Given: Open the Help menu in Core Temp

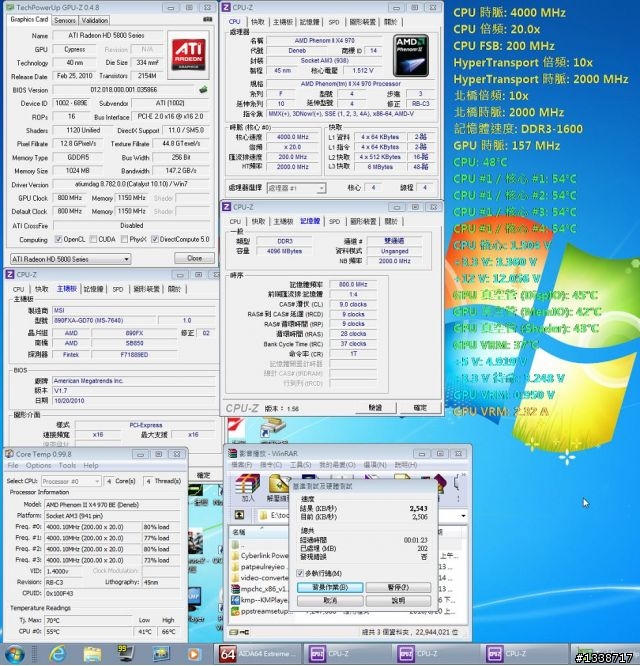Looking at the screenshot, I should (x=91, y=466).
